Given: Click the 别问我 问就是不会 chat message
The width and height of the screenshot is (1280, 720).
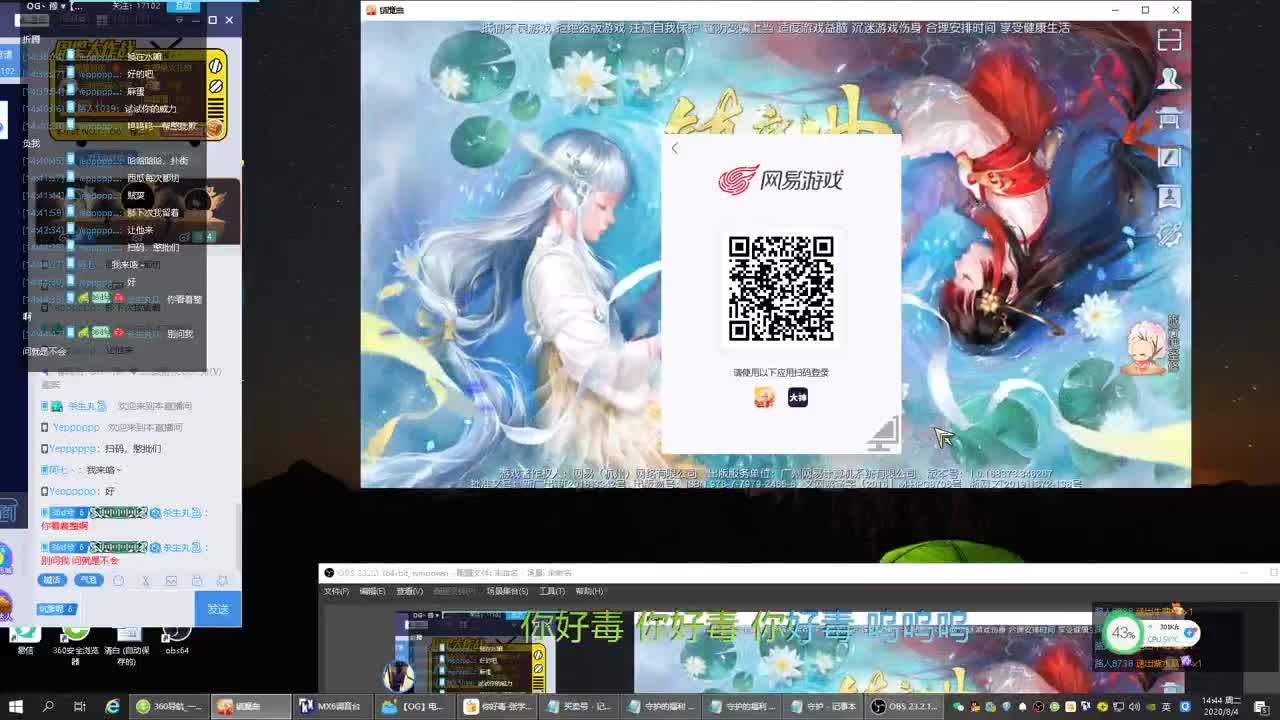Looking at the screenshot, I should tap(80, 560).
